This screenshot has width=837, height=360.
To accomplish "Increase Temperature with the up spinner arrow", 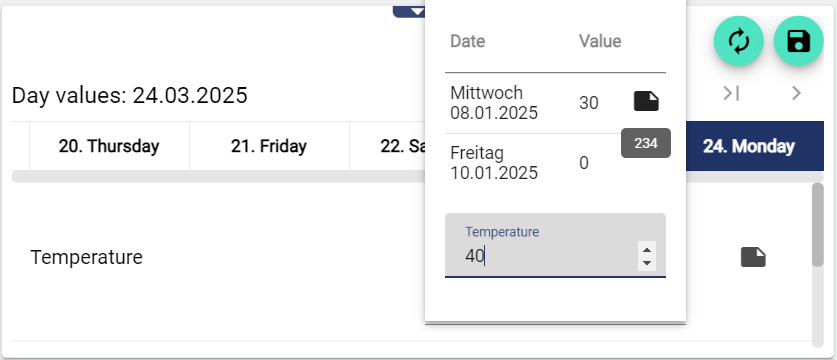I will coord(647,250).
